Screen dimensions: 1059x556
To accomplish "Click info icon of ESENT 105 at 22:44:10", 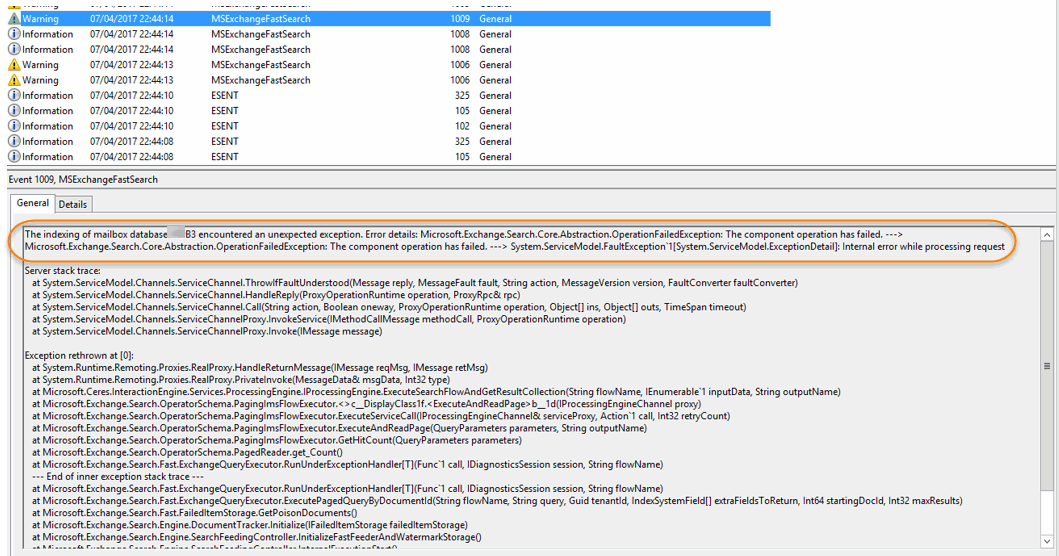I will pyautogui.click(x=14, y=111).
